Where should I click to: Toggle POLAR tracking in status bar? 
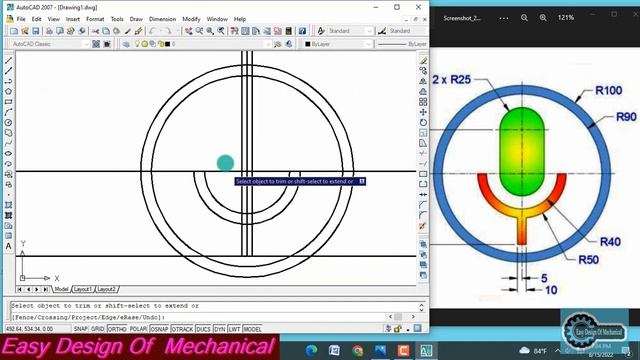138,329
